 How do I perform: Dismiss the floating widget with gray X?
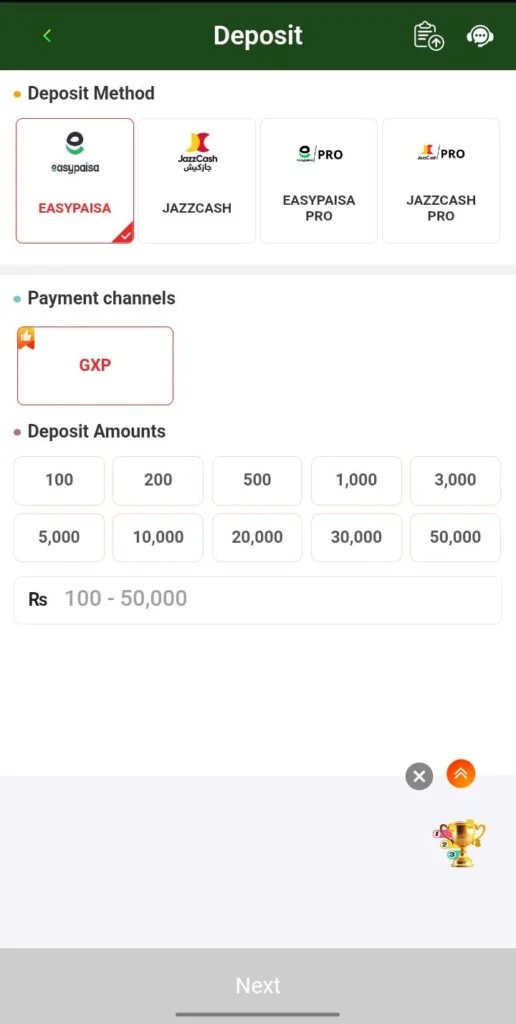coord(419,776)
